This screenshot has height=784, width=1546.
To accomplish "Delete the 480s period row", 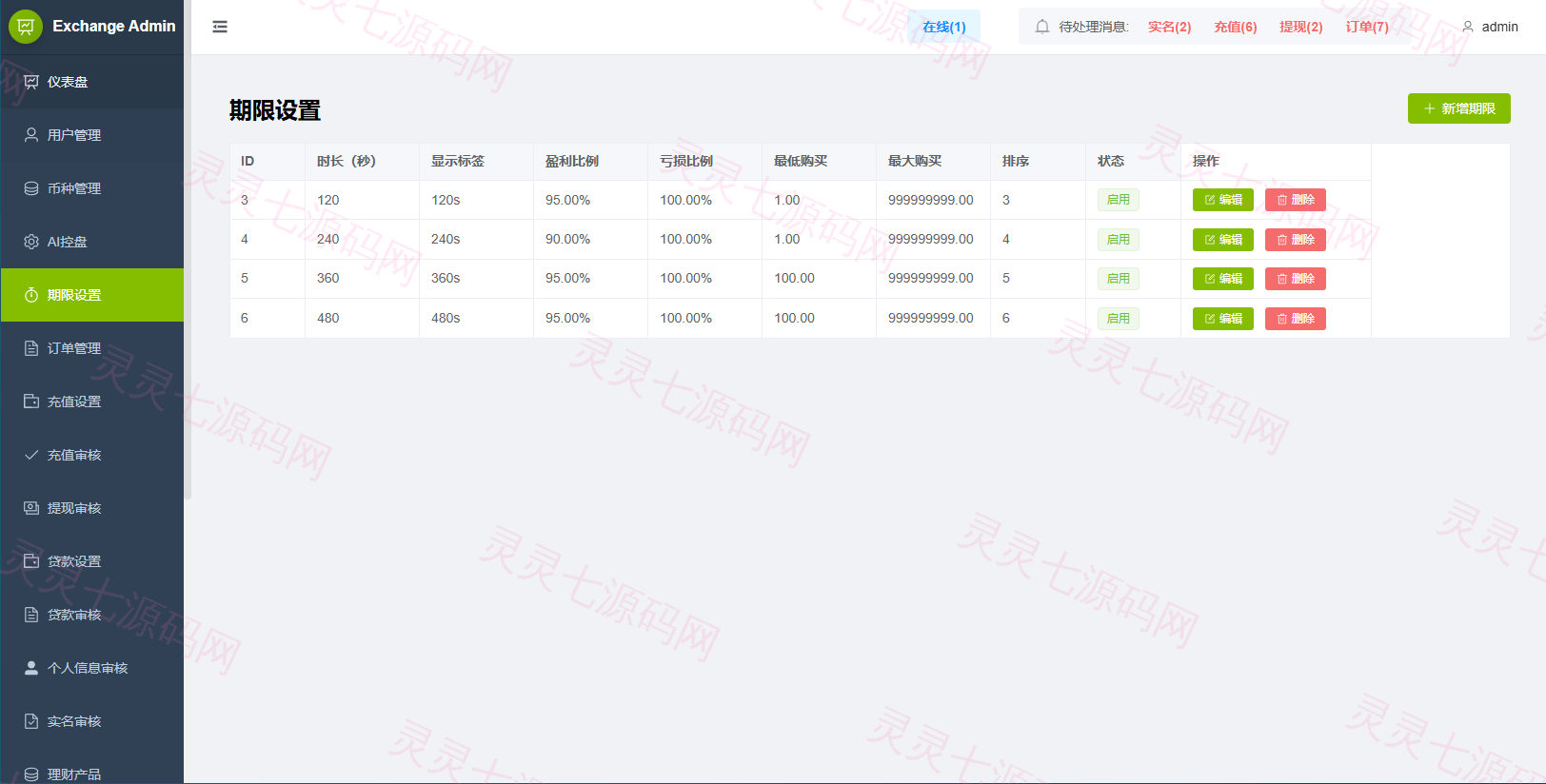I will tap(1295, 319).
